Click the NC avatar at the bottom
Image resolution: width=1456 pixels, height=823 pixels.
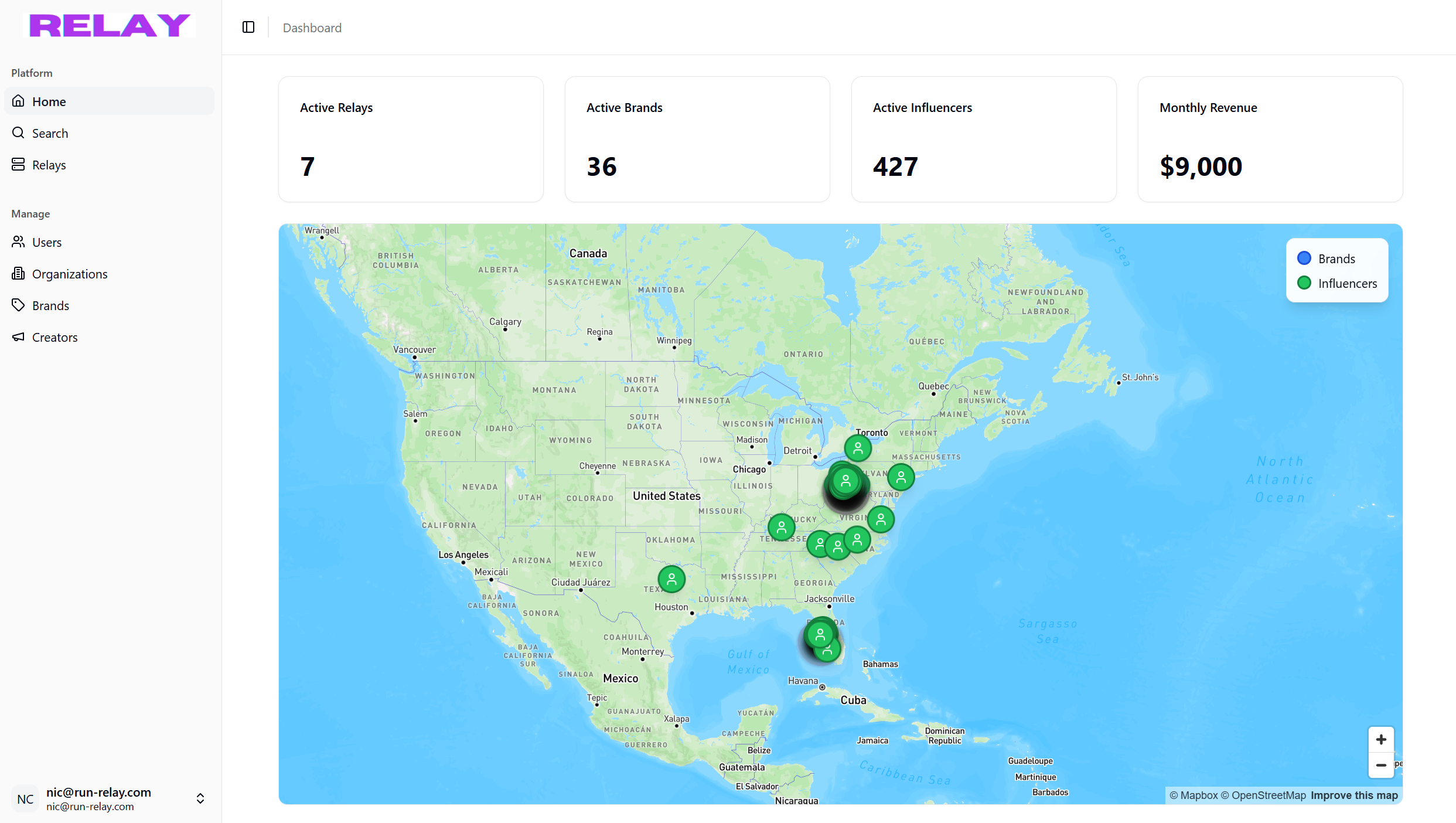25,798
